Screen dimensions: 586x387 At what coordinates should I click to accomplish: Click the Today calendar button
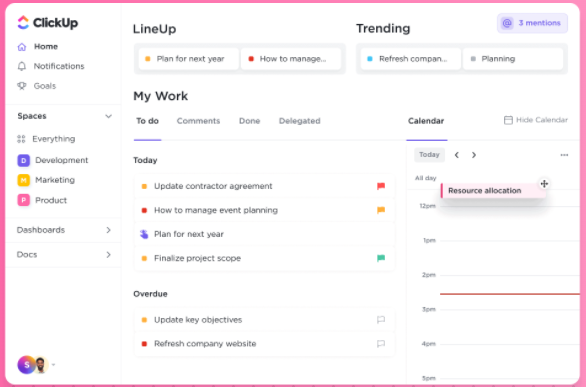[429, 155]
